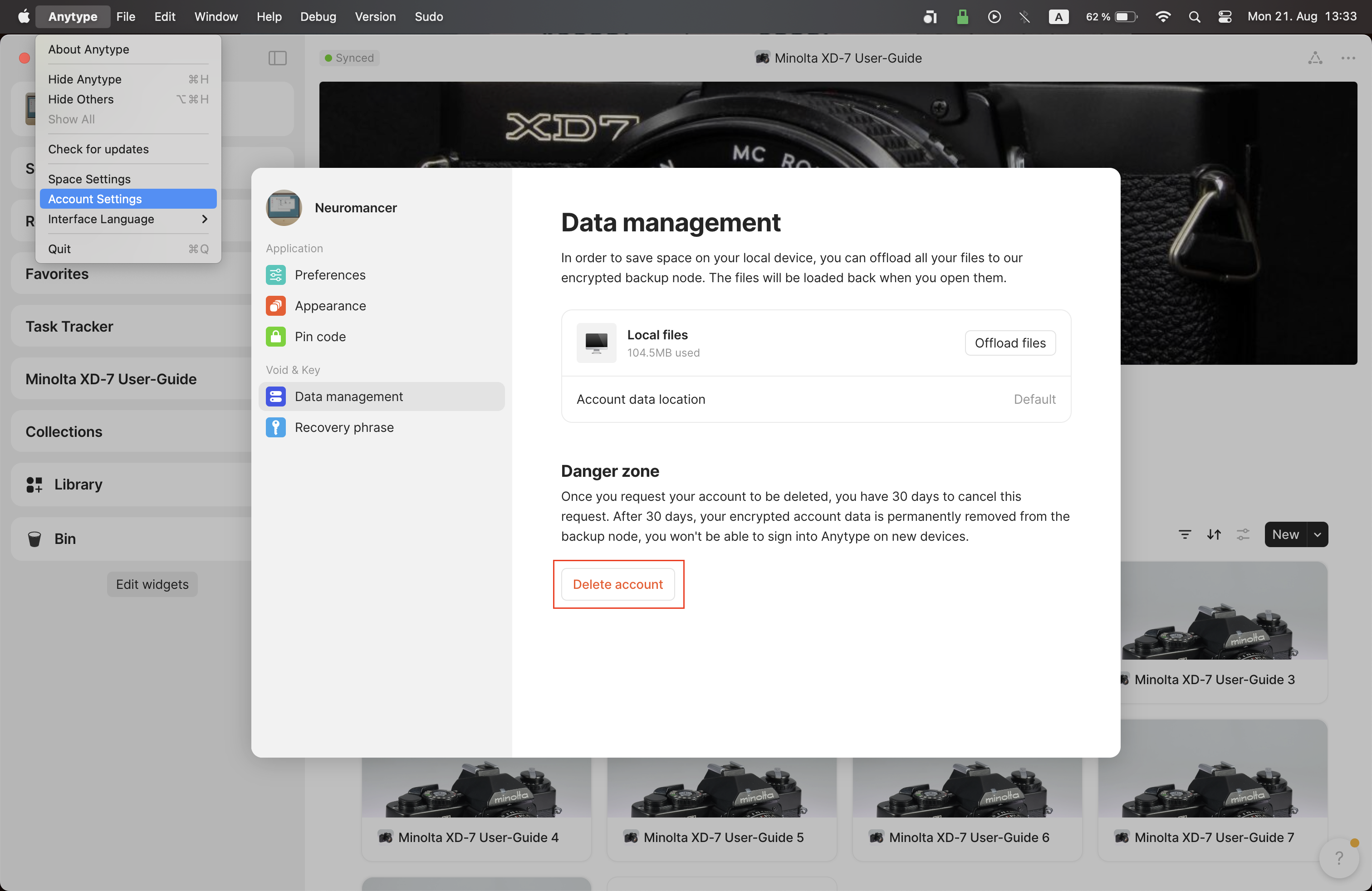Open the Space Settings menu entry
Screen dimensions: 1372x891
coord(89,179)
